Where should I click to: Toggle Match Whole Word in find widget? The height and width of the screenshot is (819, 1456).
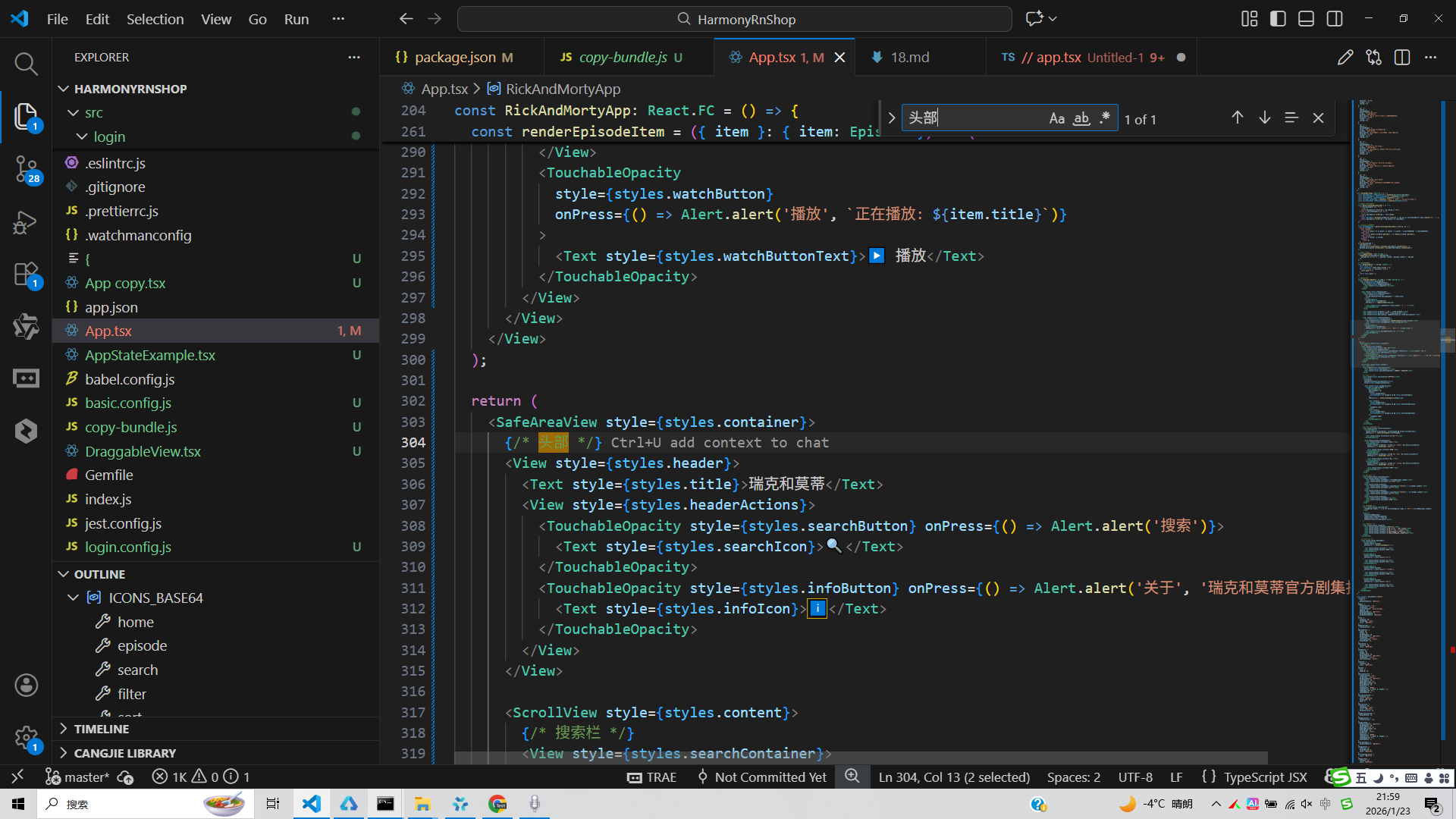1081,118
